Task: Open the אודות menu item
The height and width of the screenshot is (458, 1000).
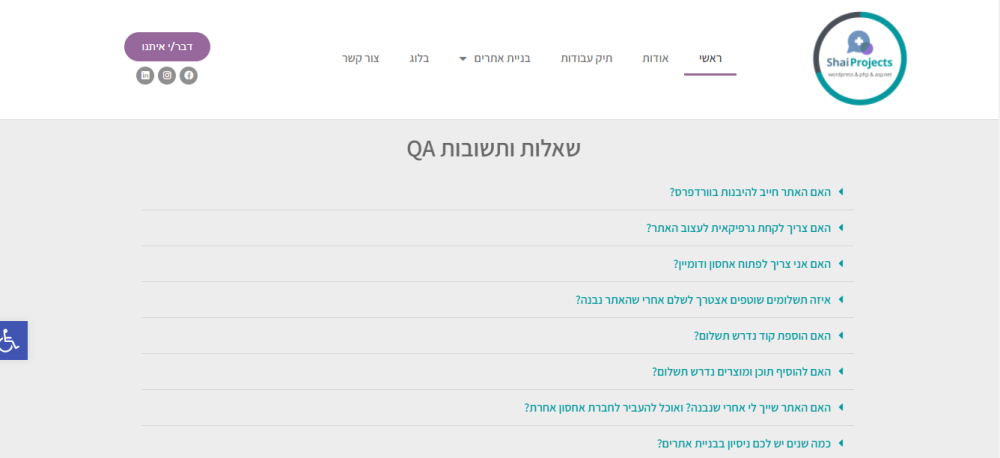Action: pyautogui.click(x=655, y=59)
